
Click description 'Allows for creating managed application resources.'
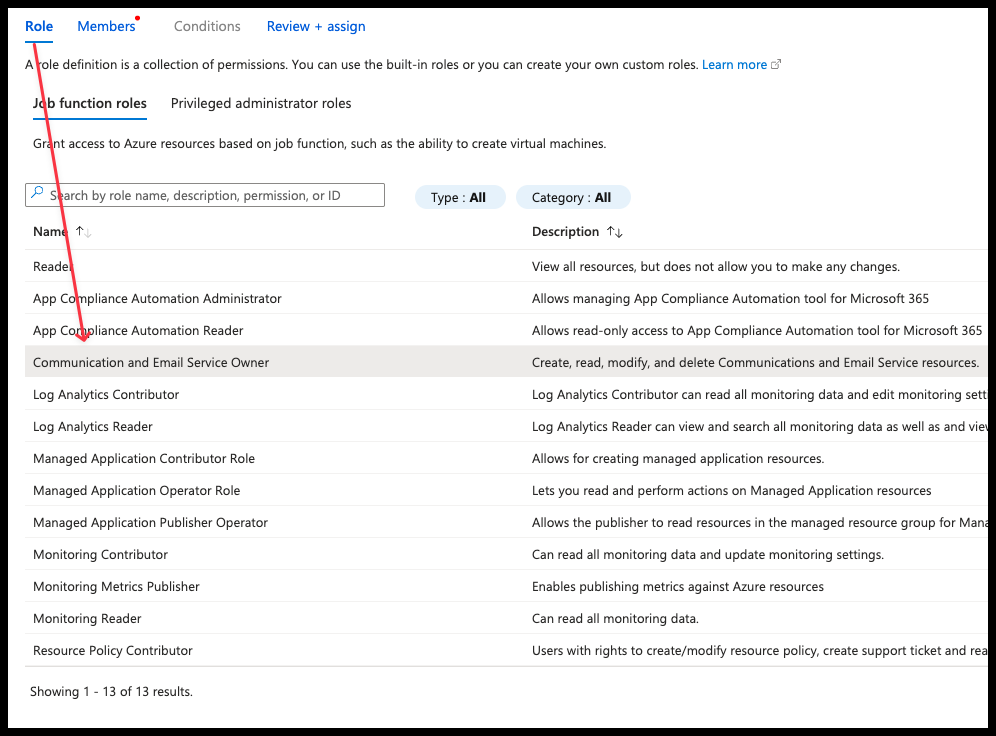678,458
